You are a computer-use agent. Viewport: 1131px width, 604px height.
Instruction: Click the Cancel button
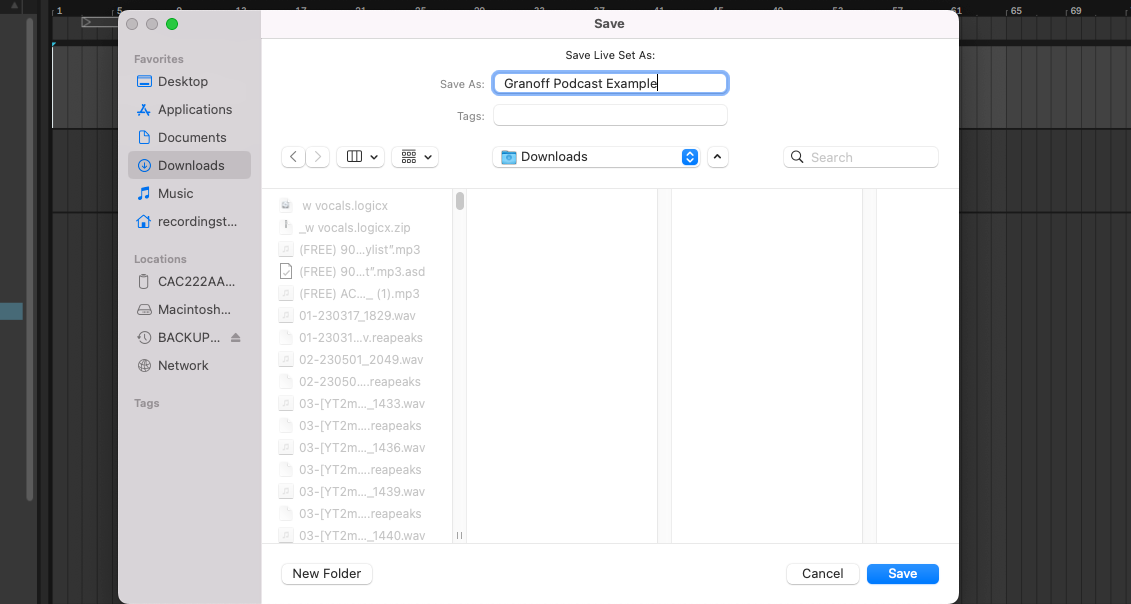pyautogui.click(x=822, y=574)
